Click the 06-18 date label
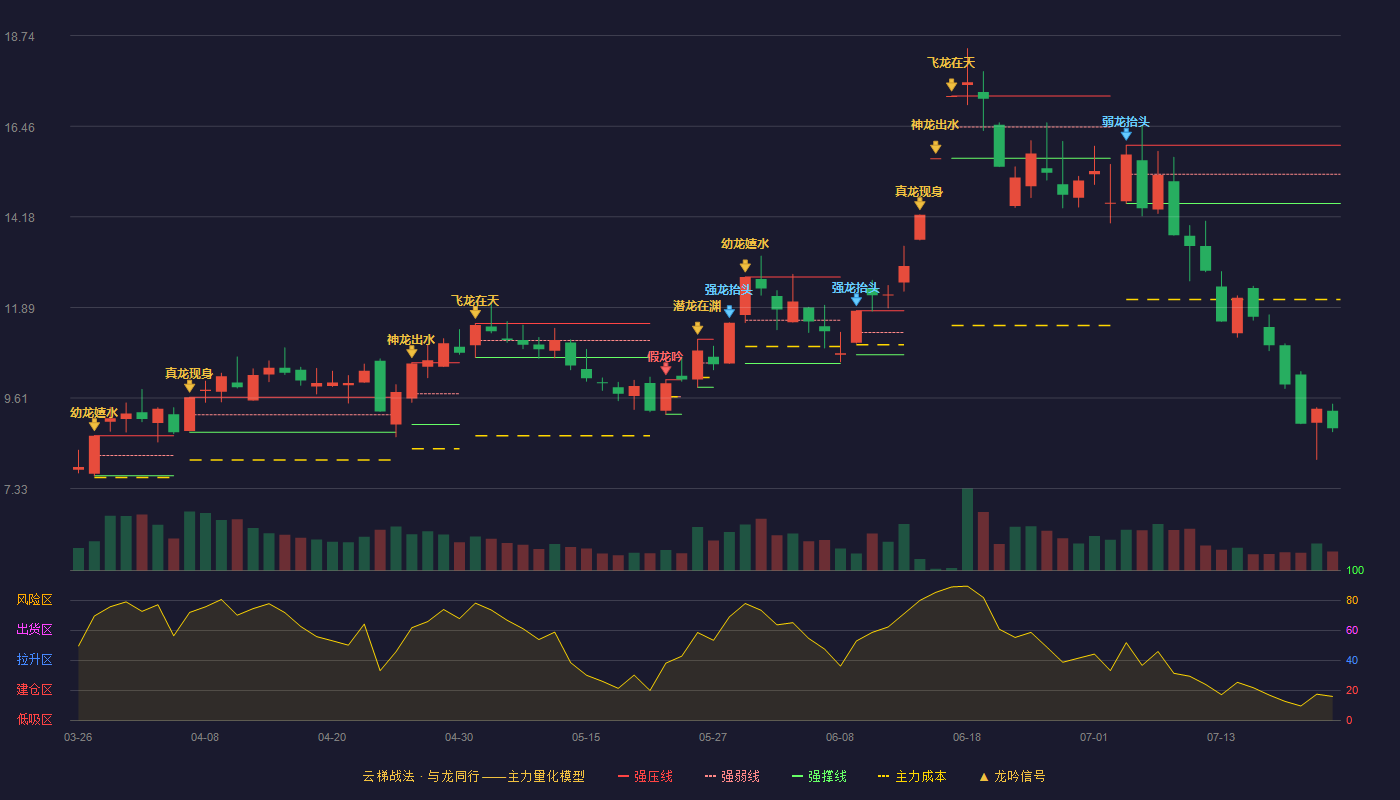Screen dimensions: 1400x800 click(x=967, y=737)
